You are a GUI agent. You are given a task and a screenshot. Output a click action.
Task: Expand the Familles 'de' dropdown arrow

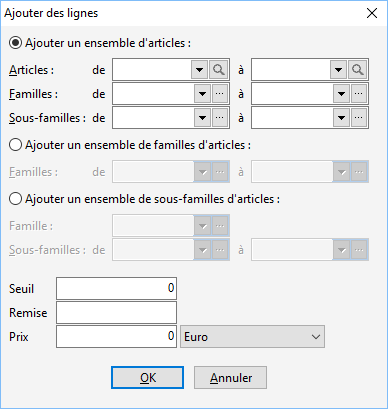(202, 94)
